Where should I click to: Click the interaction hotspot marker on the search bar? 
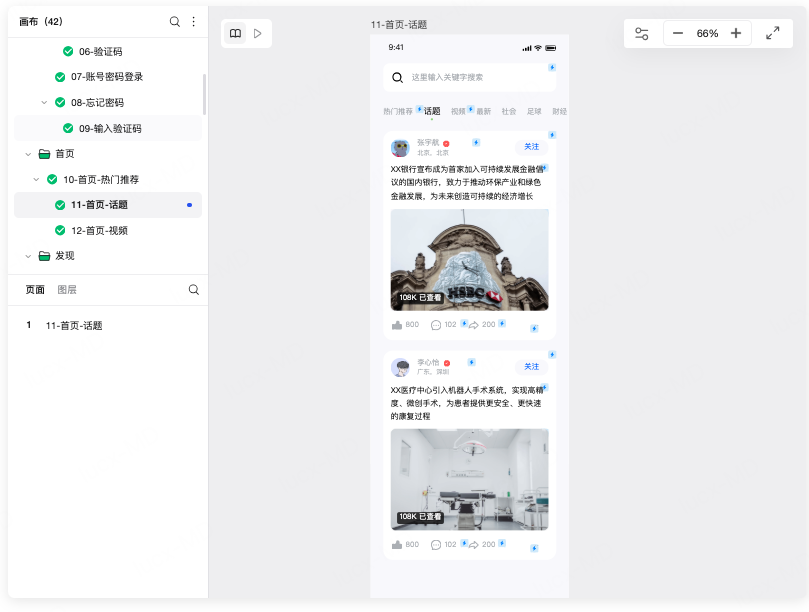point(552,67)
